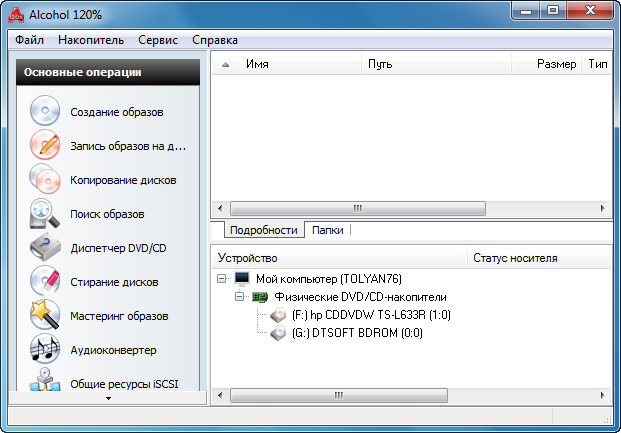Viewport: 621px width, 433px height.
Task: Open Общие ресурсы iSCSI
Action: click(124, 384)
